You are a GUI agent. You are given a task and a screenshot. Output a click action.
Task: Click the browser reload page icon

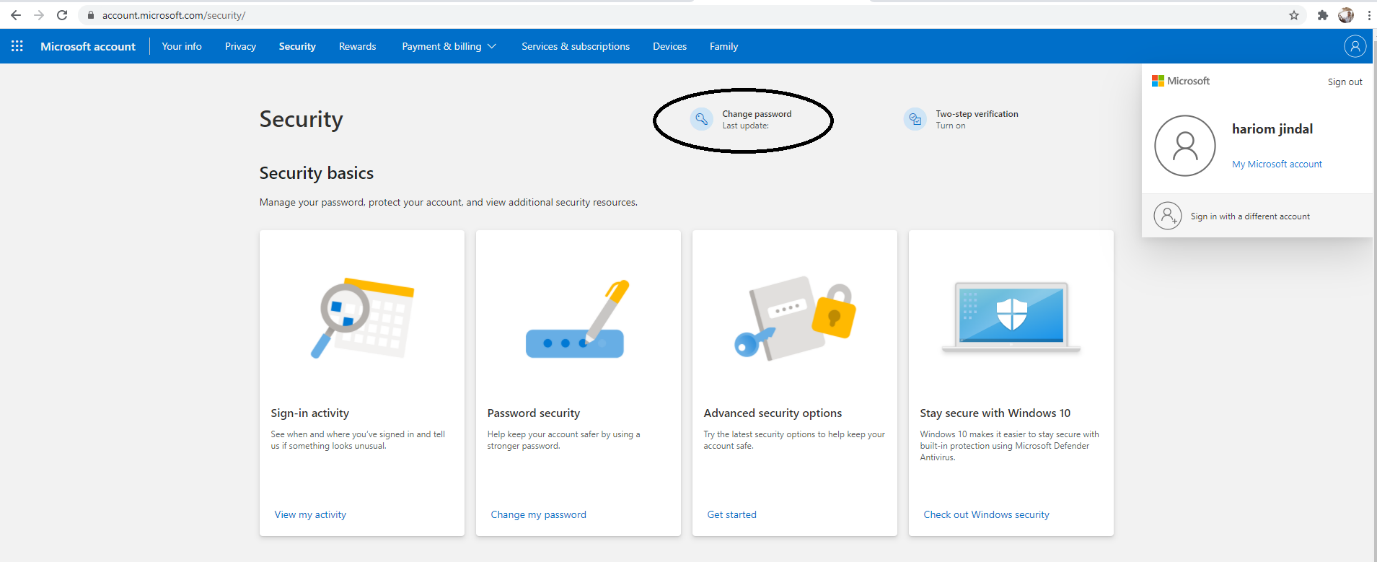tap(62, 15)
